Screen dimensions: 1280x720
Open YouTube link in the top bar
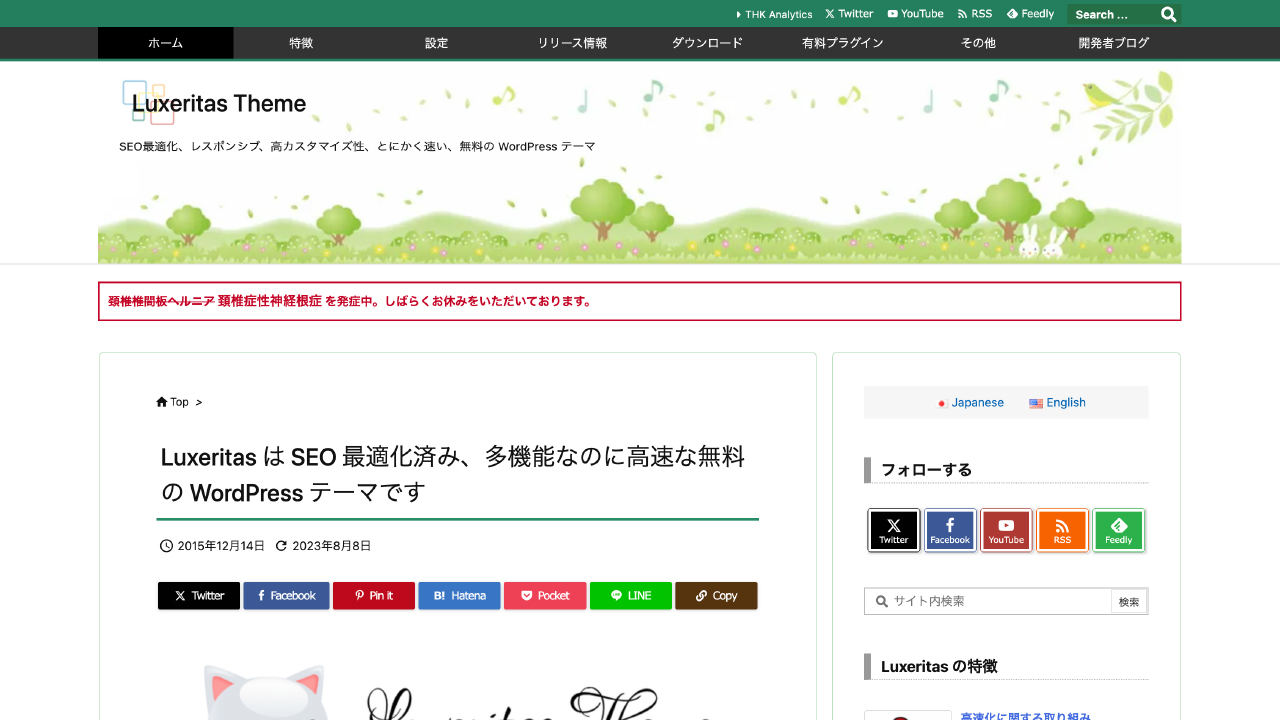[915, 14]
